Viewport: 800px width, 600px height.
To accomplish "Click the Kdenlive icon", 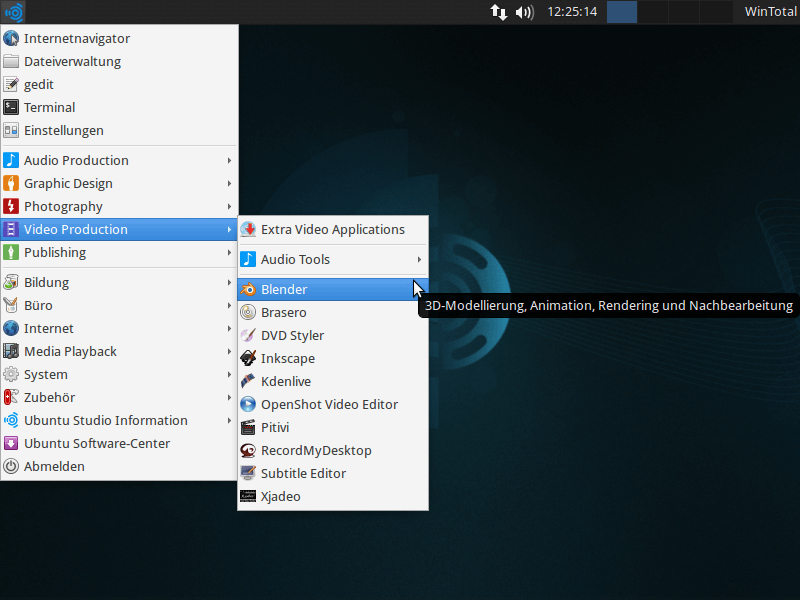I will tap(248, 381).
